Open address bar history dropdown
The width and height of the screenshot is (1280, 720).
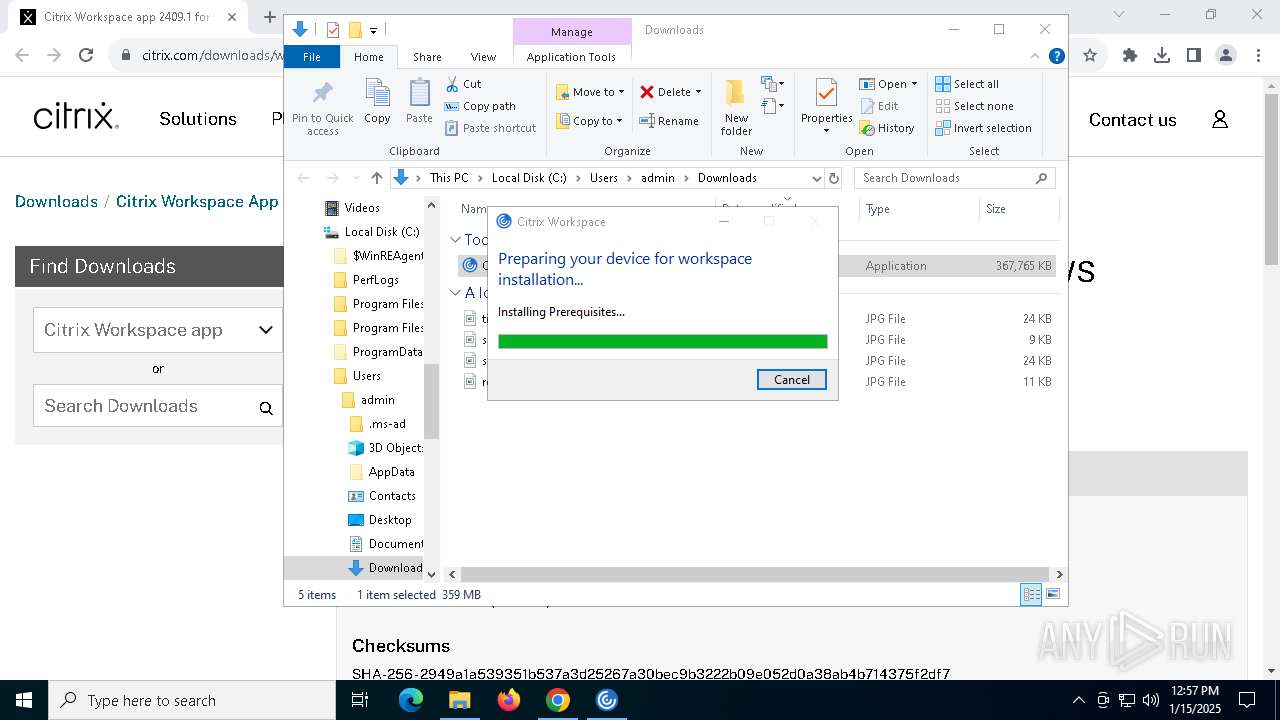(x=816, y=178)
